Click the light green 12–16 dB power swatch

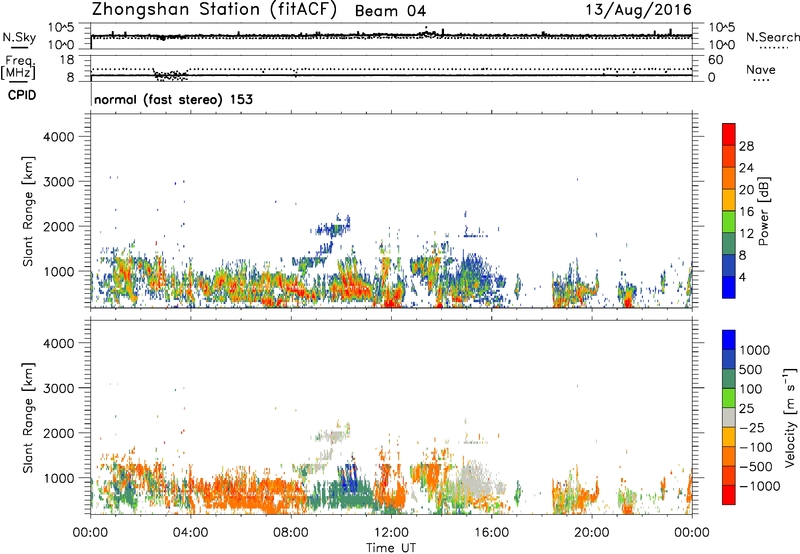coord(729,222)
